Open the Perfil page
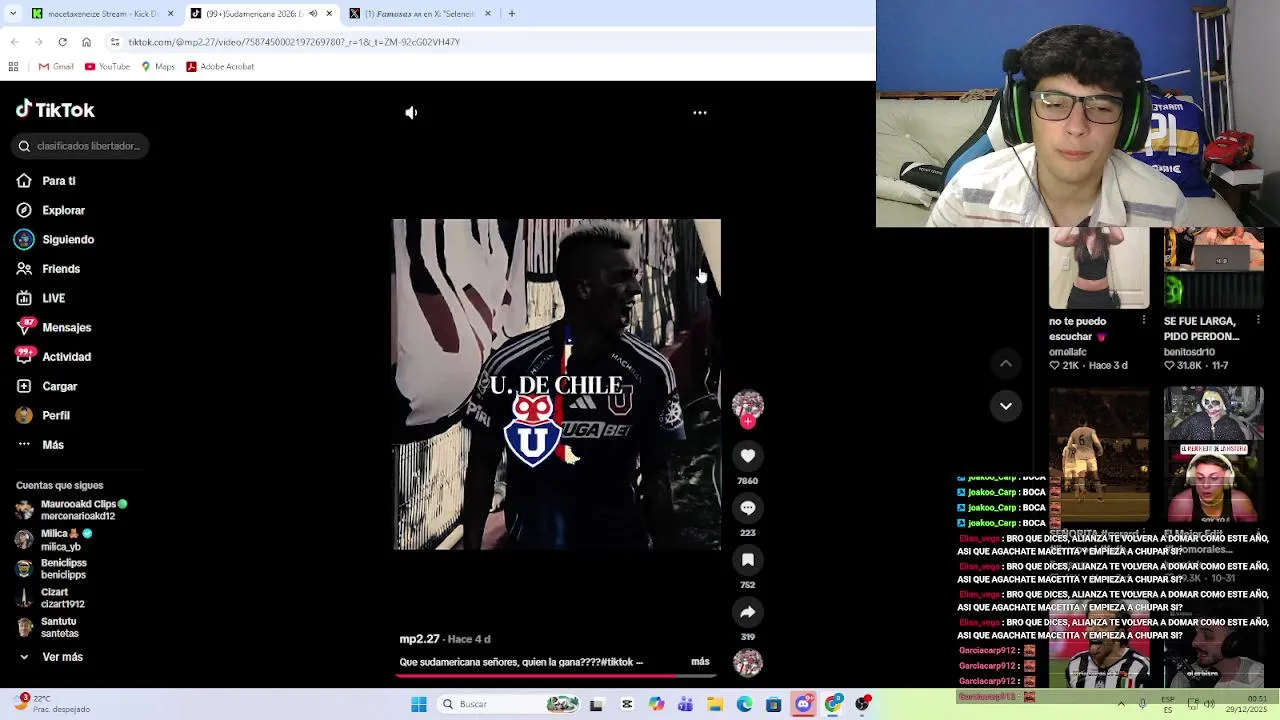Screen dimensions: 1280x720 point(43,415)
